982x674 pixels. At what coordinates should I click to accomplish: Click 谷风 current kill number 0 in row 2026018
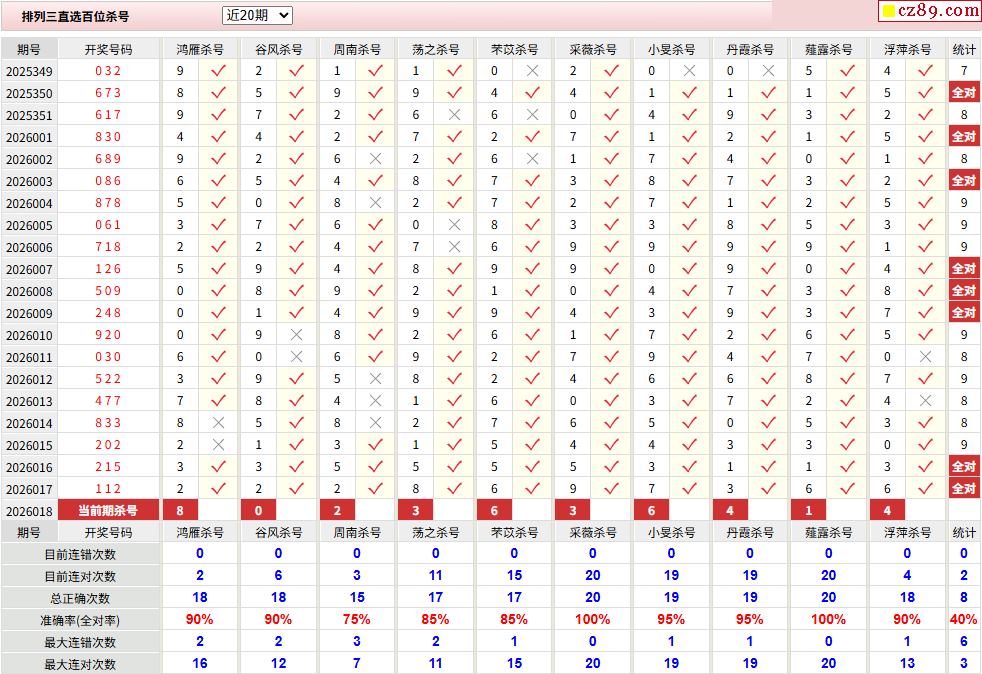259,511
